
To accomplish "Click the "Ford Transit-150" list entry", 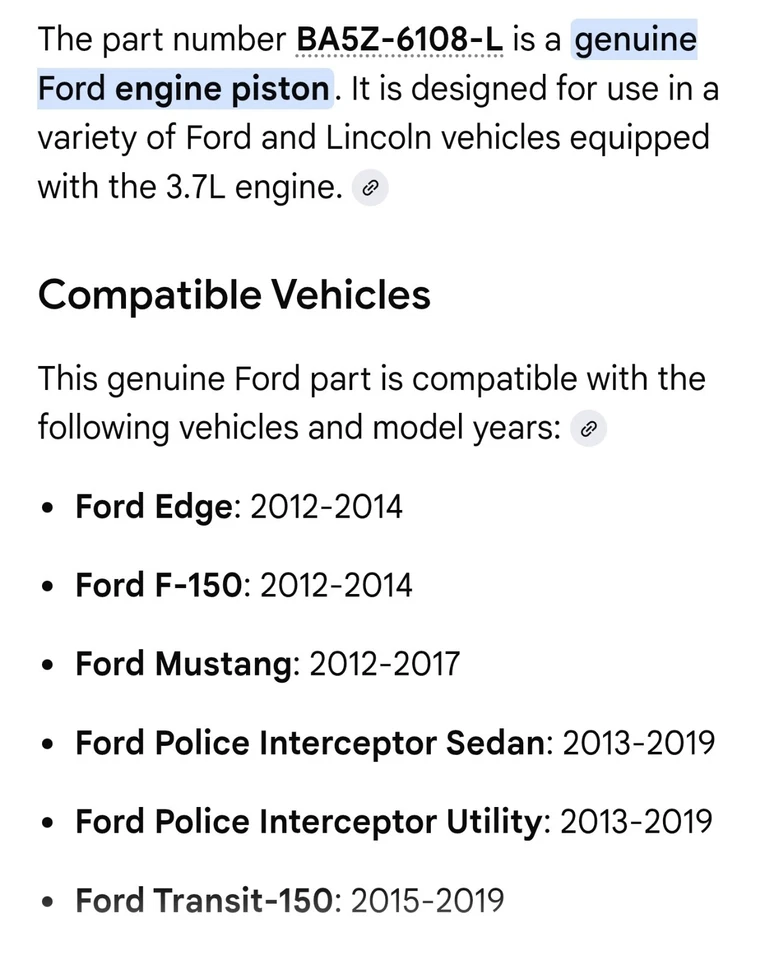I will point(202,900).
